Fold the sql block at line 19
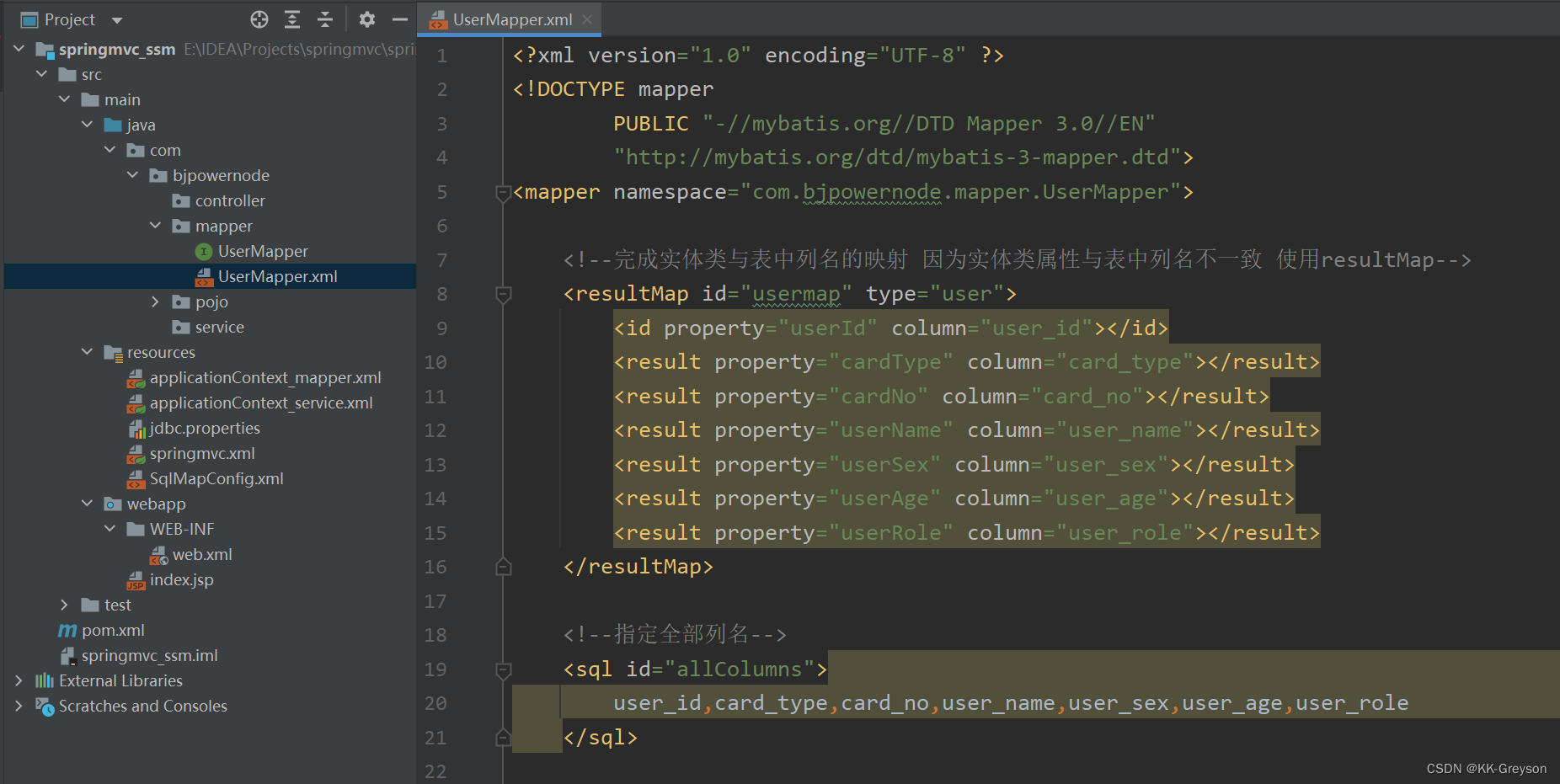Screen dimensions: 1560x784 point(504,670)
